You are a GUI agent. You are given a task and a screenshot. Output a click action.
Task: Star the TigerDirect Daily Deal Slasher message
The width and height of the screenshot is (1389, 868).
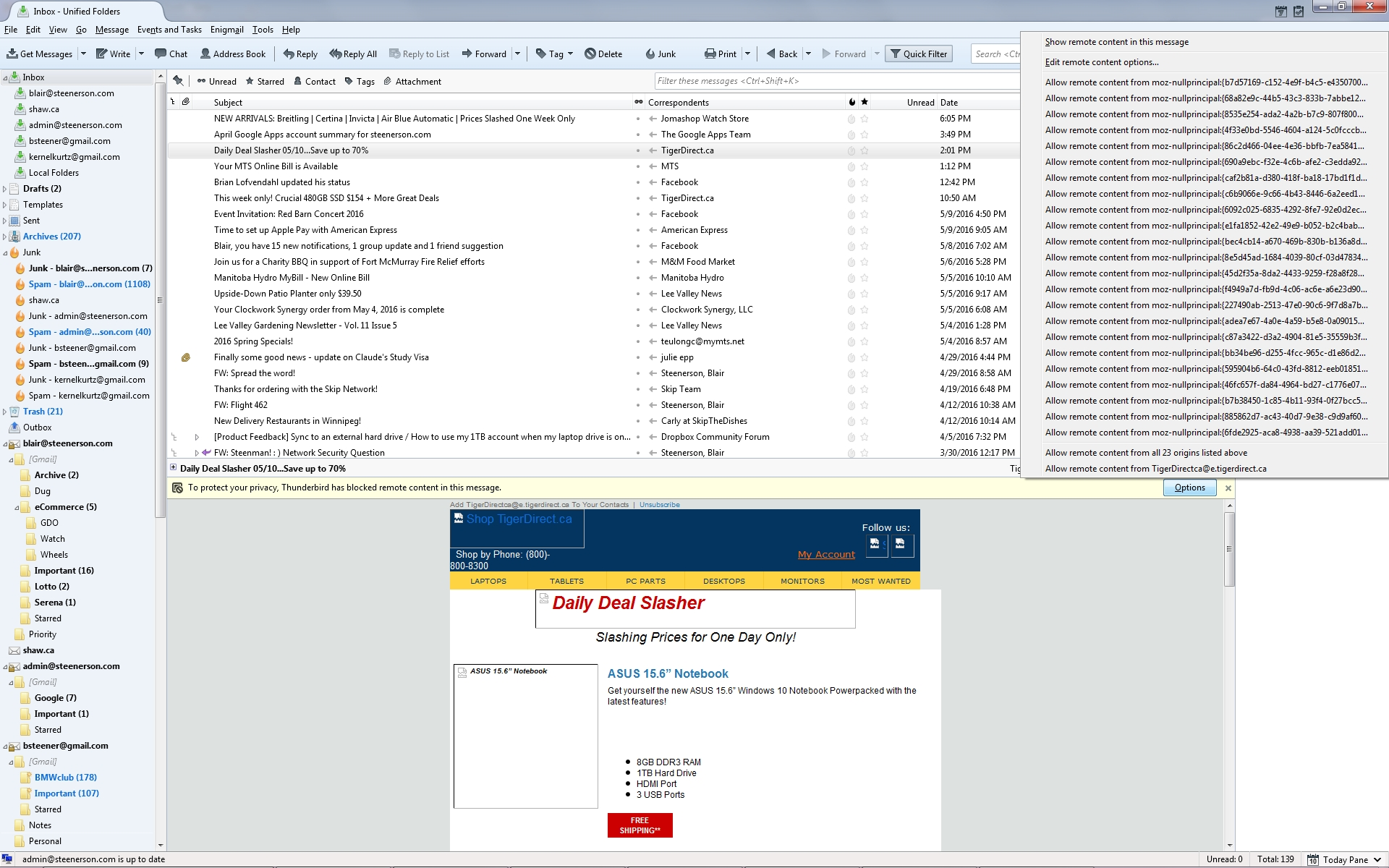click(x=864, y=150)
